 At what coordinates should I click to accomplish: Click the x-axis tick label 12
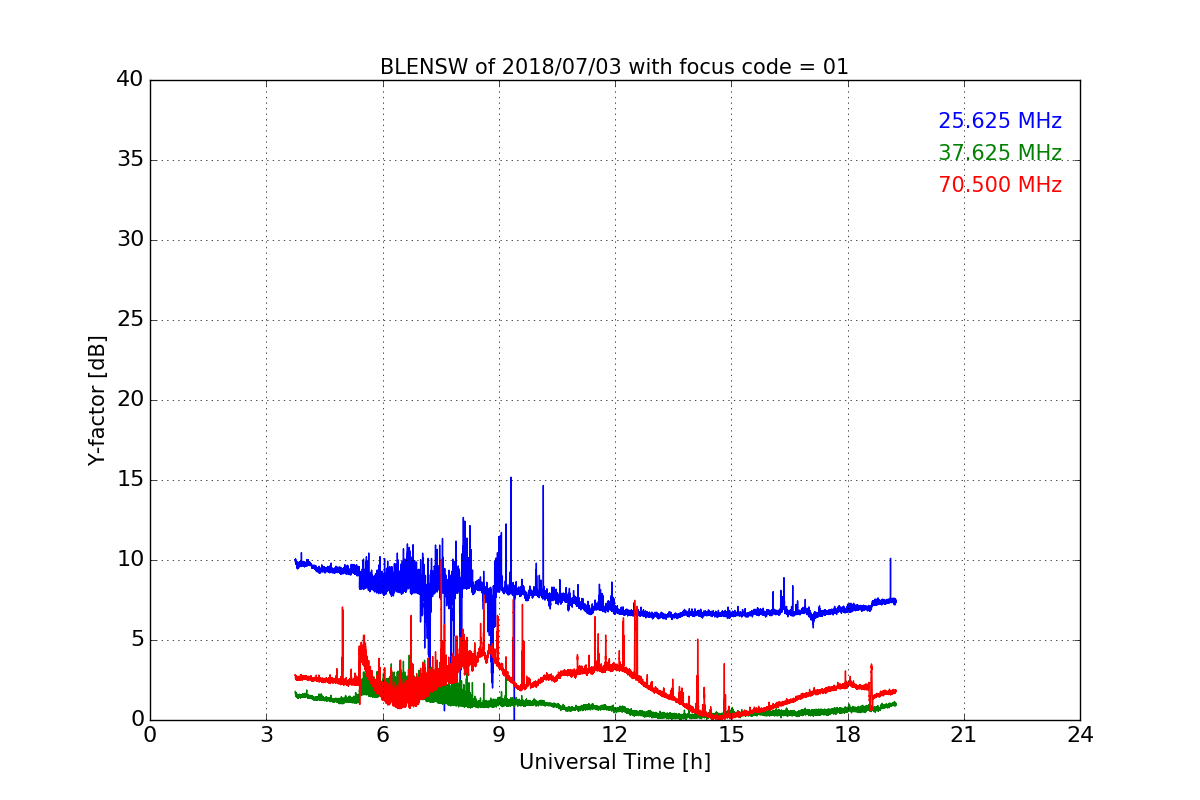(x=615, y=735)
